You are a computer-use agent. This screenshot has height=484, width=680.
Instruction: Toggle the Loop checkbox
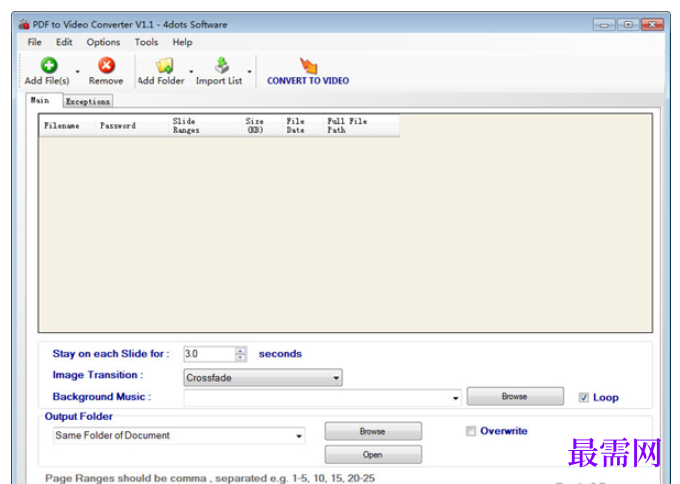click(x=584, y=398)
